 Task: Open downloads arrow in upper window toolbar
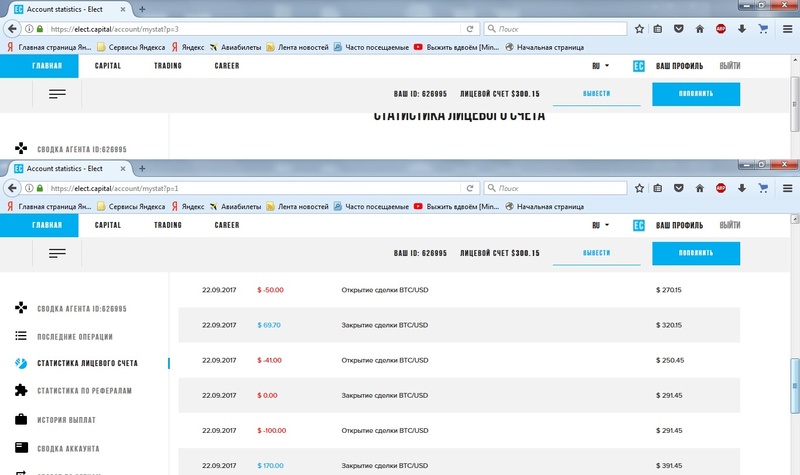(742, 29)
